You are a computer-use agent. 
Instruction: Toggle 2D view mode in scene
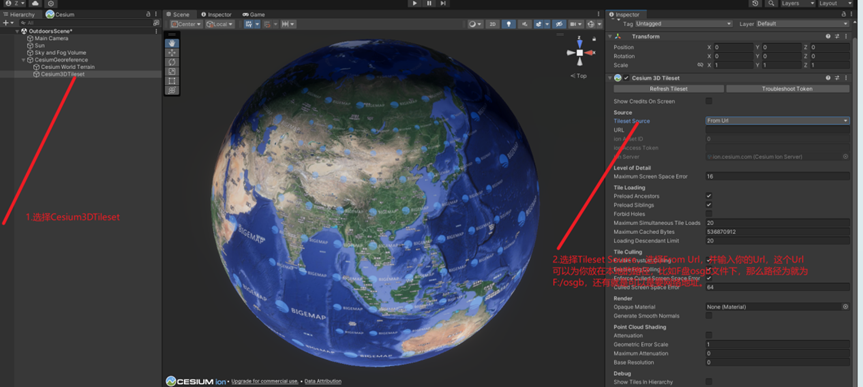tap(493, 24)
